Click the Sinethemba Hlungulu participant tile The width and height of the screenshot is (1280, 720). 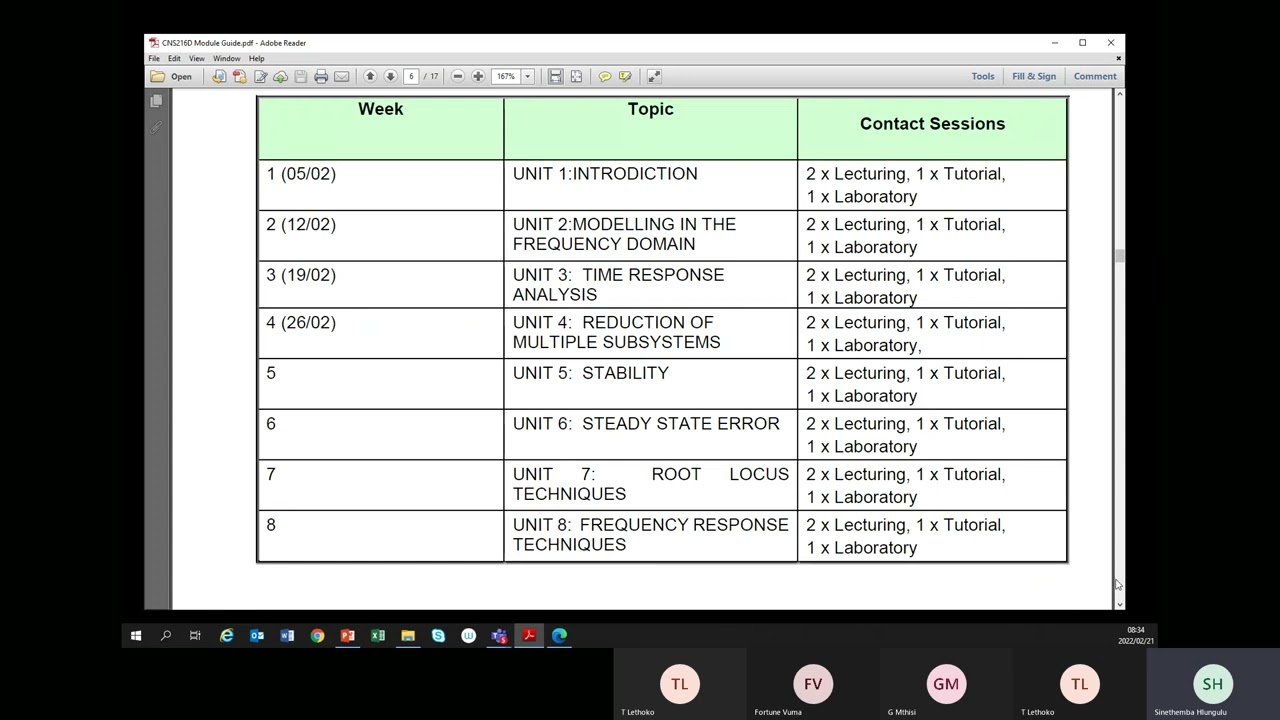[1213, 684]
